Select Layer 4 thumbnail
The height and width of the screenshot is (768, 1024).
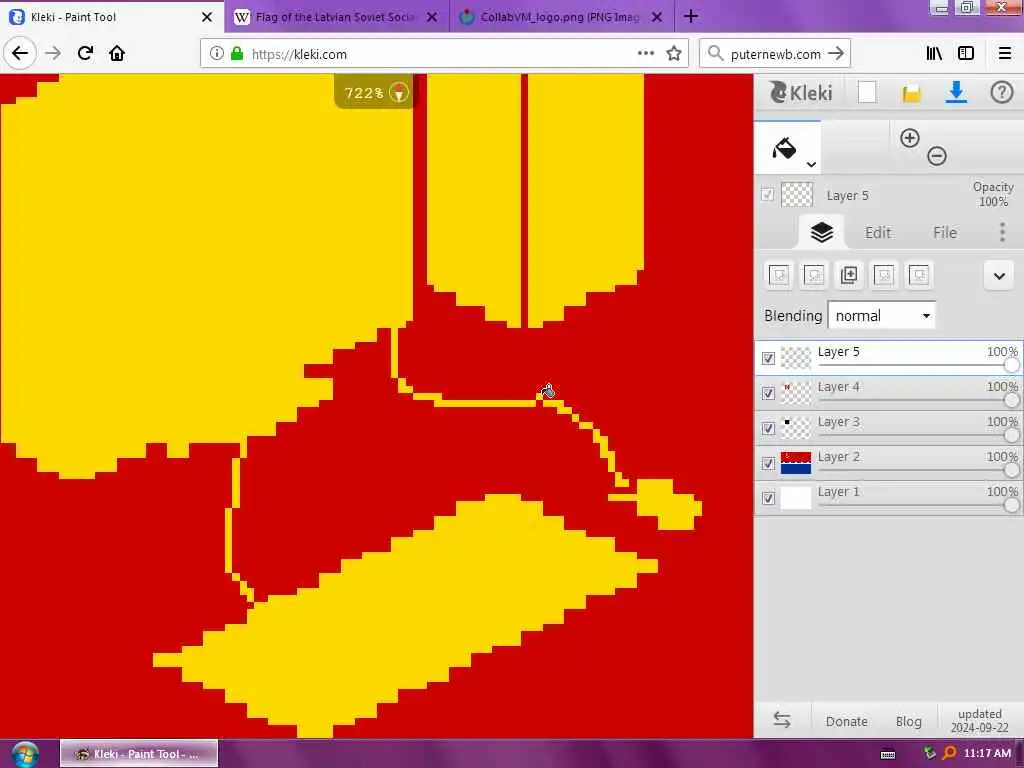coord(795,392)
